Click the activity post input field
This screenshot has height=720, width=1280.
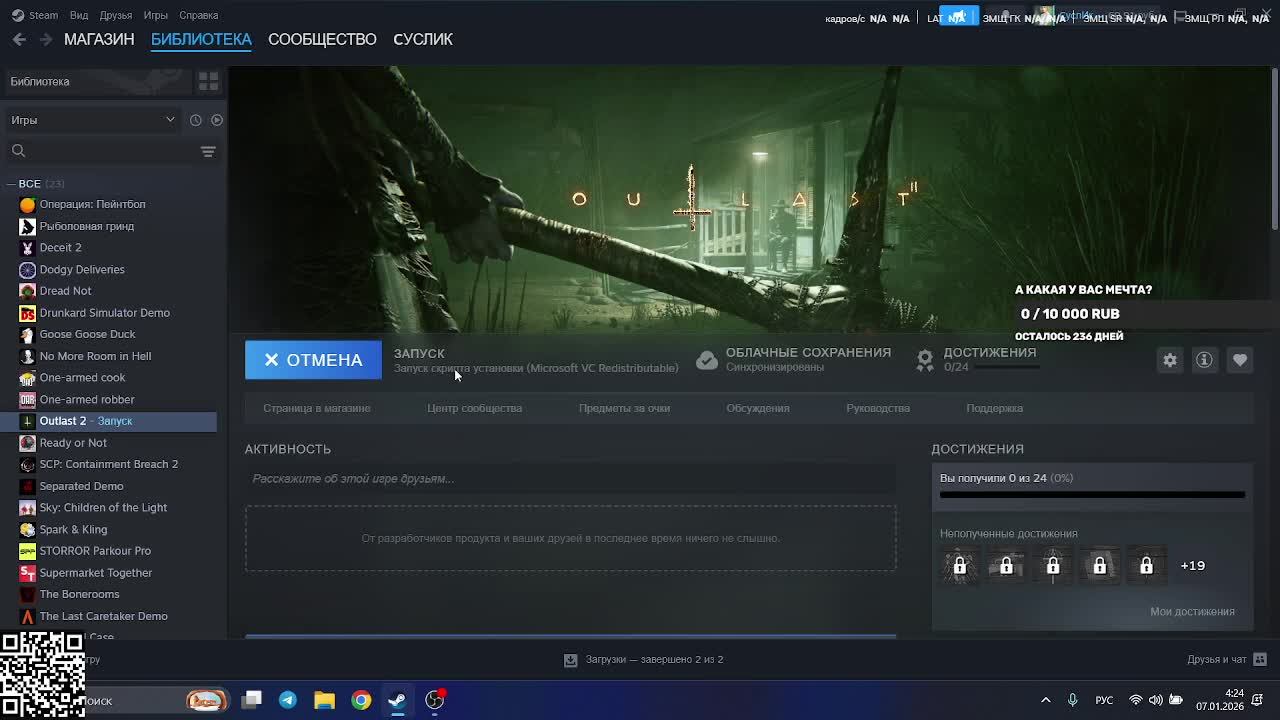pyautogui.click(x=570, y=479)
